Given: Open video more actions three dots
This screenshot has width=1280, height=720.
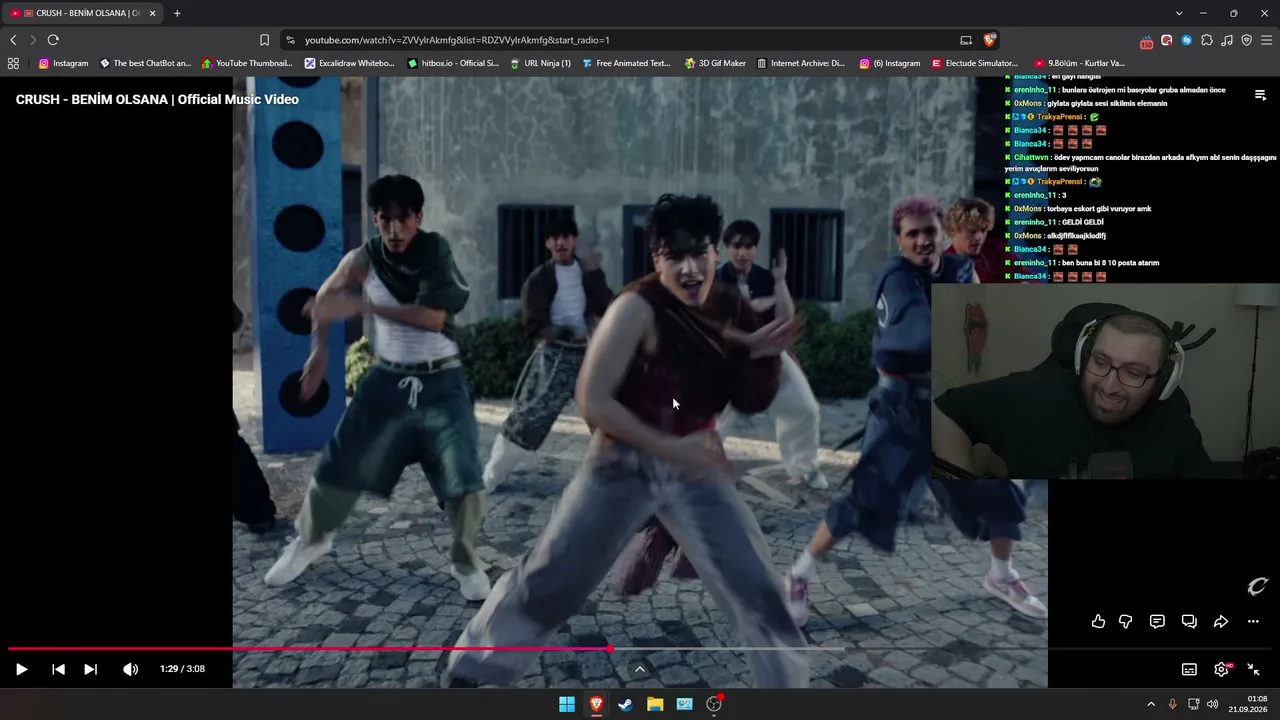Looking at the screenshot, I should click(x=1253, y=621).
